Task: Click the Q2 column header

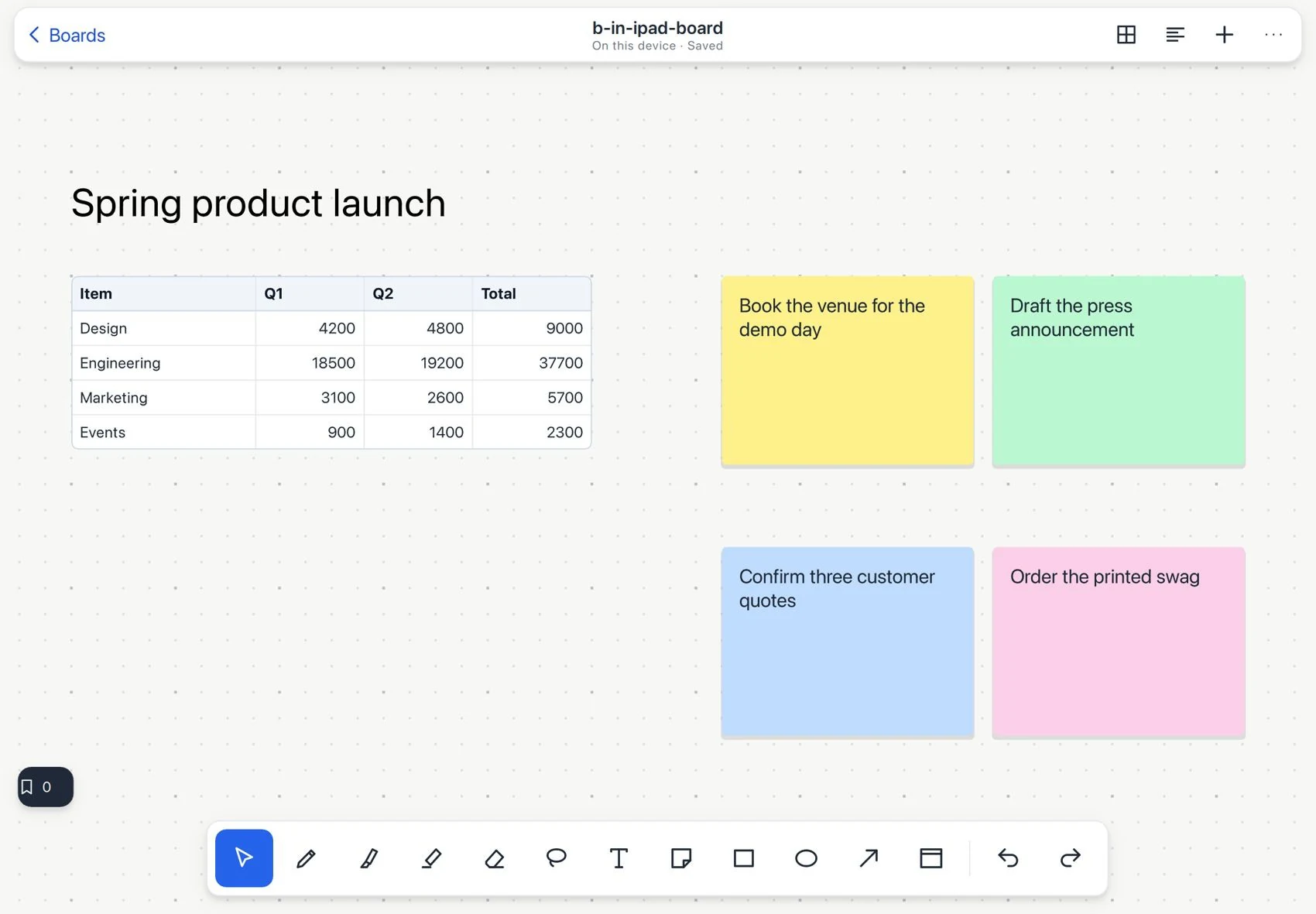Action: pos(418,293)
